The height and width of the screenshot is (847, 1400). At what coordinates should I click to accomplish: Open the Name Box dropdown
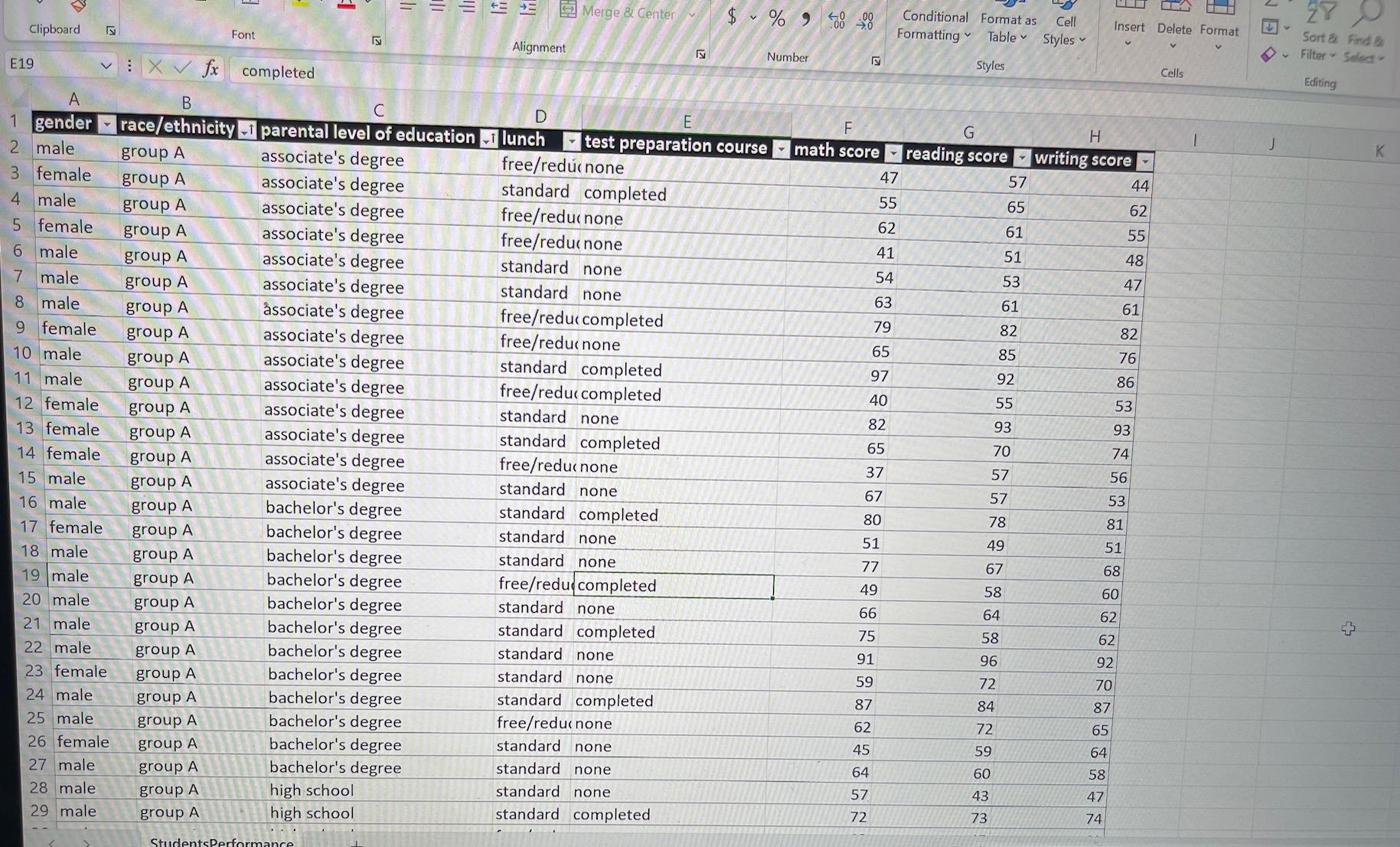[x=106, y=65]
